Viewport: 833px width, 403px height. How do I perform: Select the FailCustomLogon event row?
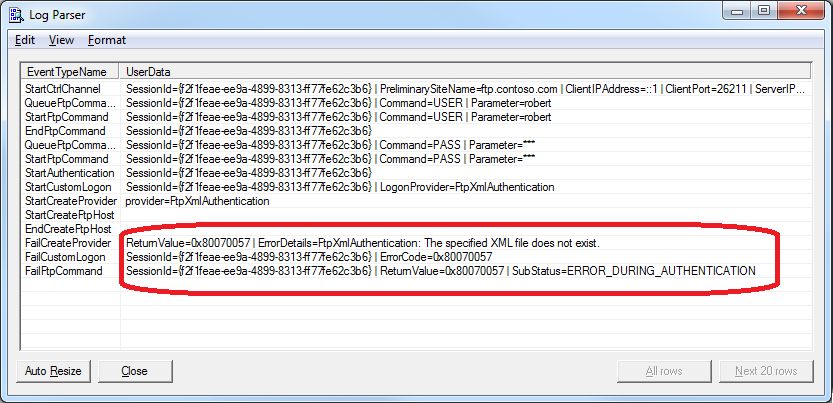(65, 257)
